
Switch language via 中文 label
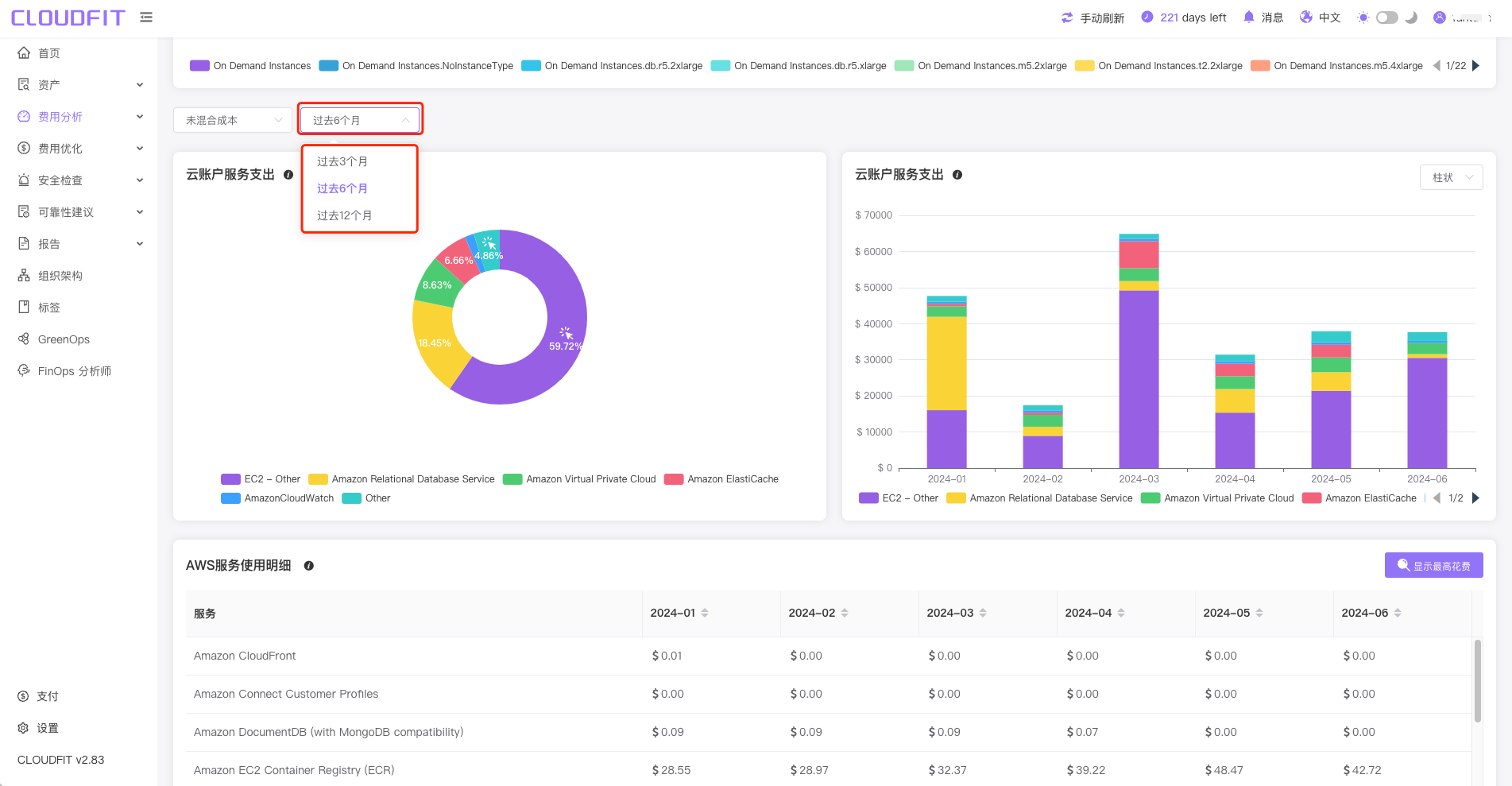click(x=1329, y=17)
